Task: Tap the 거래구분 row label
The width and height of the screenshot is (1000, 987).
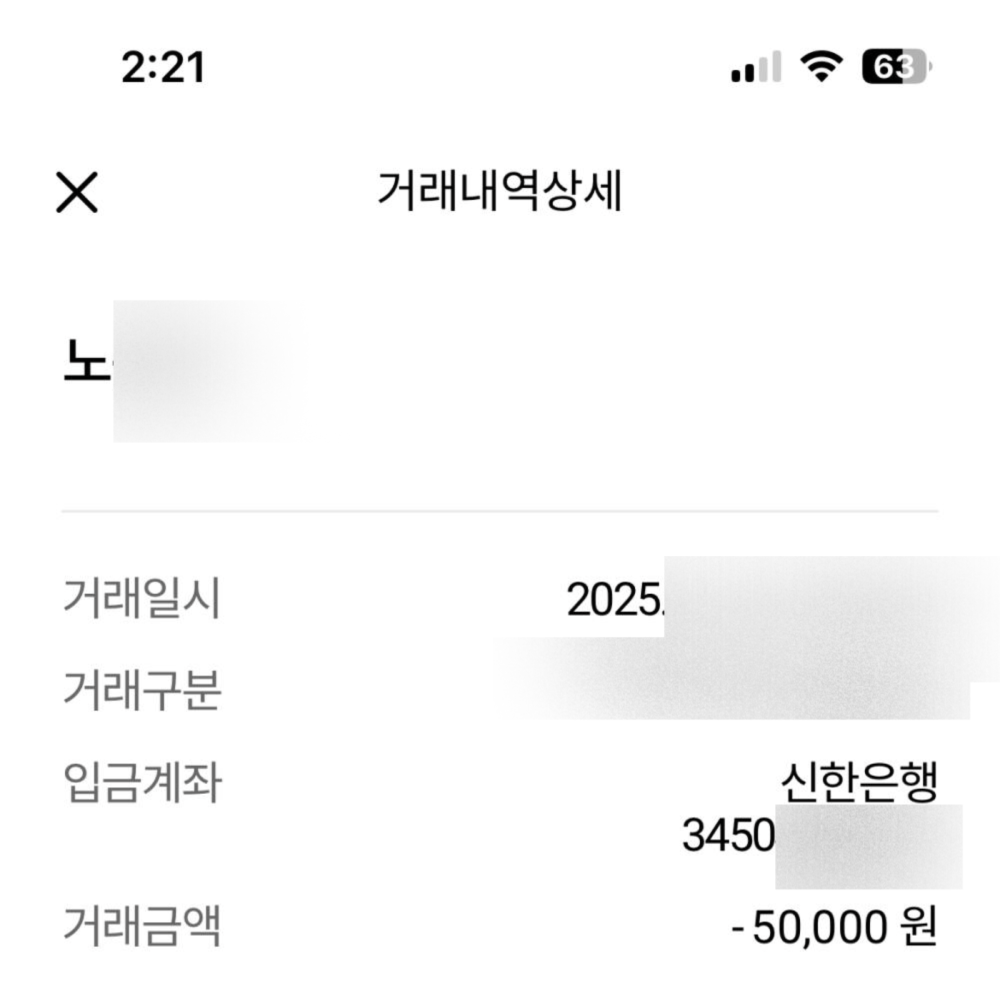Action: tap(141, 690)
